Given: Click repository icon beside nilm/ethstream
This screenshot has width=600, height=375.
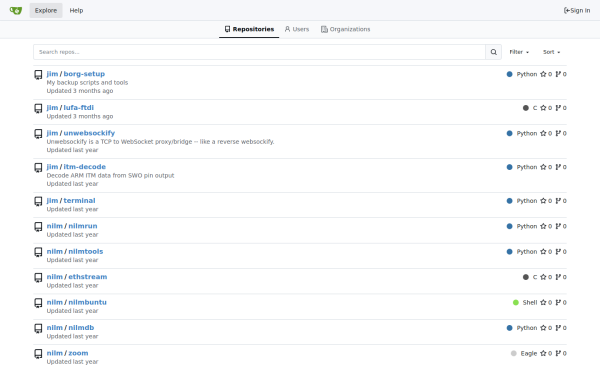Looking at the screenshot, I should pos(38,277).
